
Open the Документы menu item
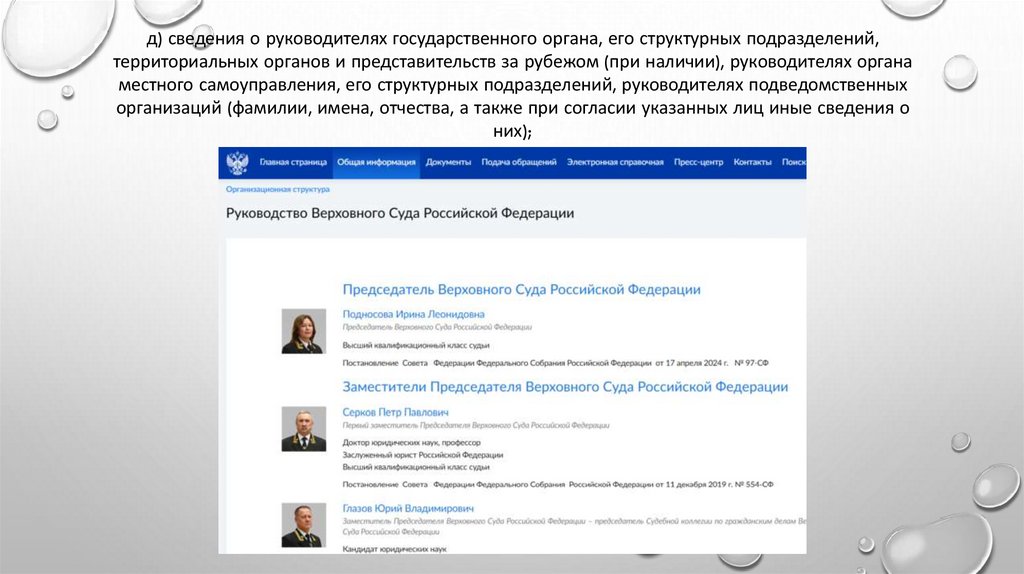point(448,162)
